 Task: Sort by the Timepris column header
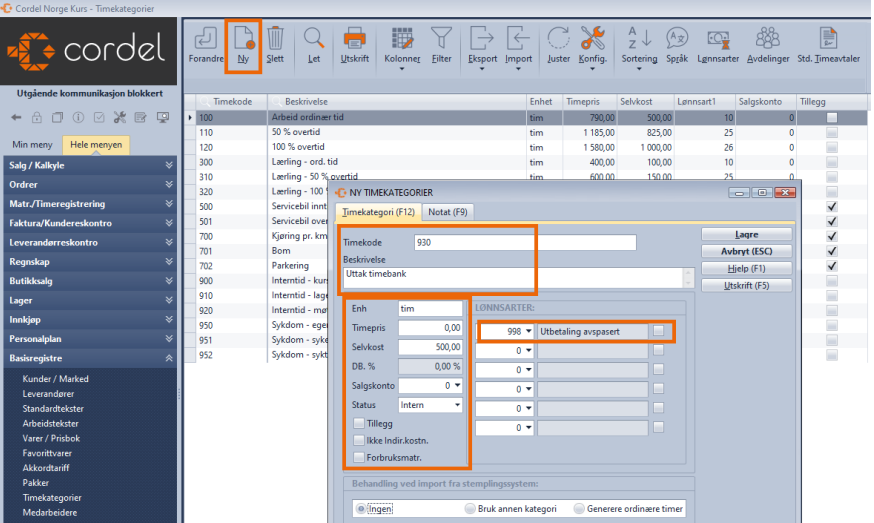(x=590, y=101)
